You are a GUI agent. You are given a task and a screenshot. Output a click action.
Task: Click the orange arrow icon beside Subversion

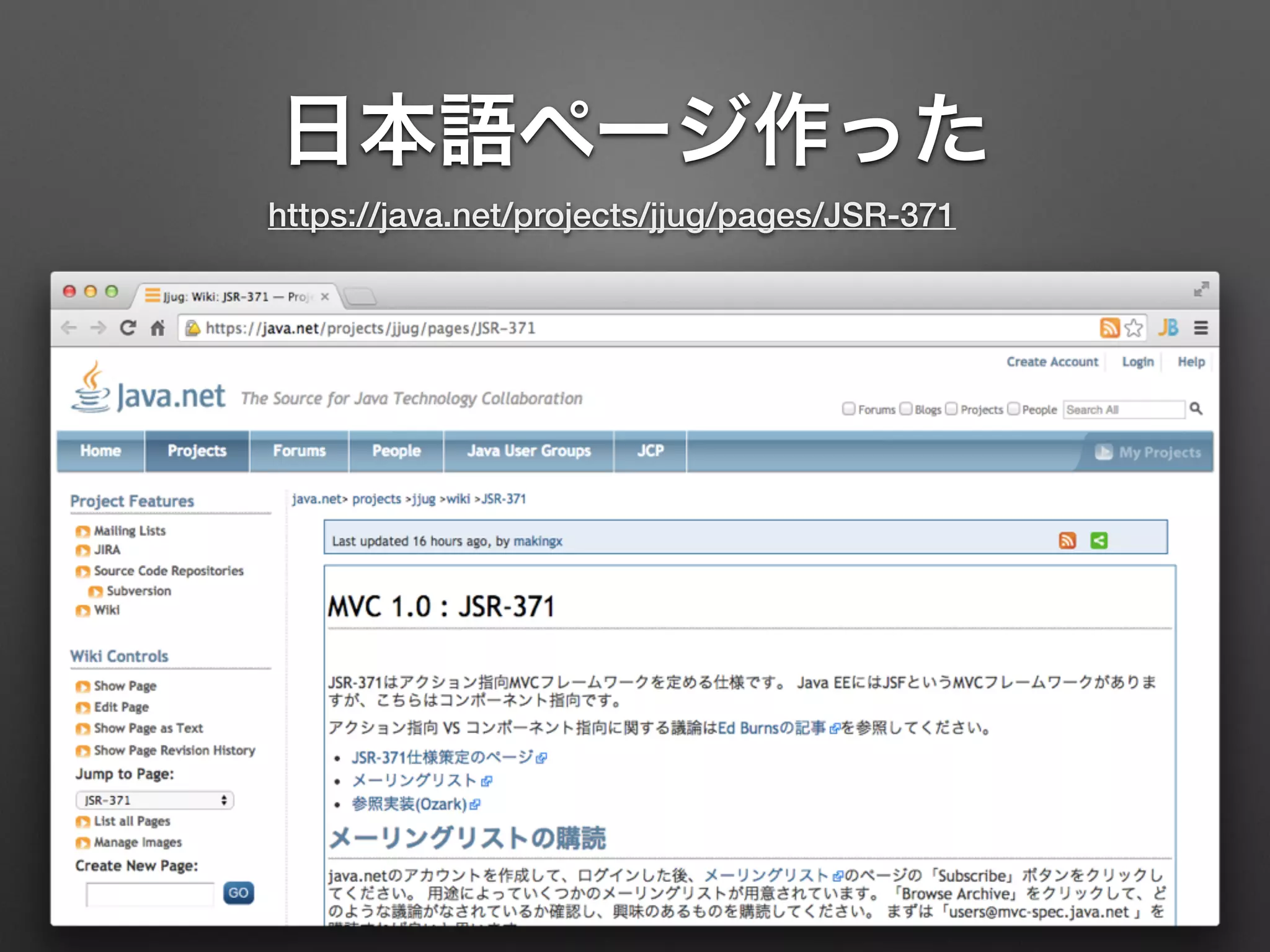(x=95, y=592)
